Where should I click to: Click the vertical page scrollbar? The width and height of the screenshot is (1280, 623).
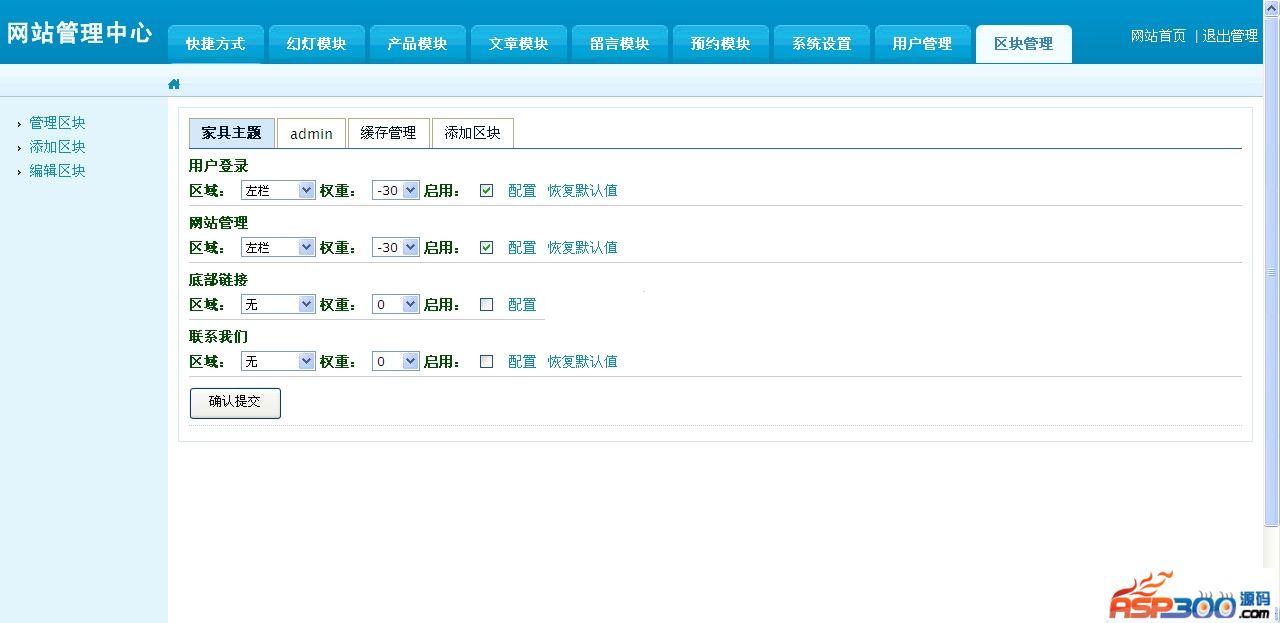click(1271, 300)
